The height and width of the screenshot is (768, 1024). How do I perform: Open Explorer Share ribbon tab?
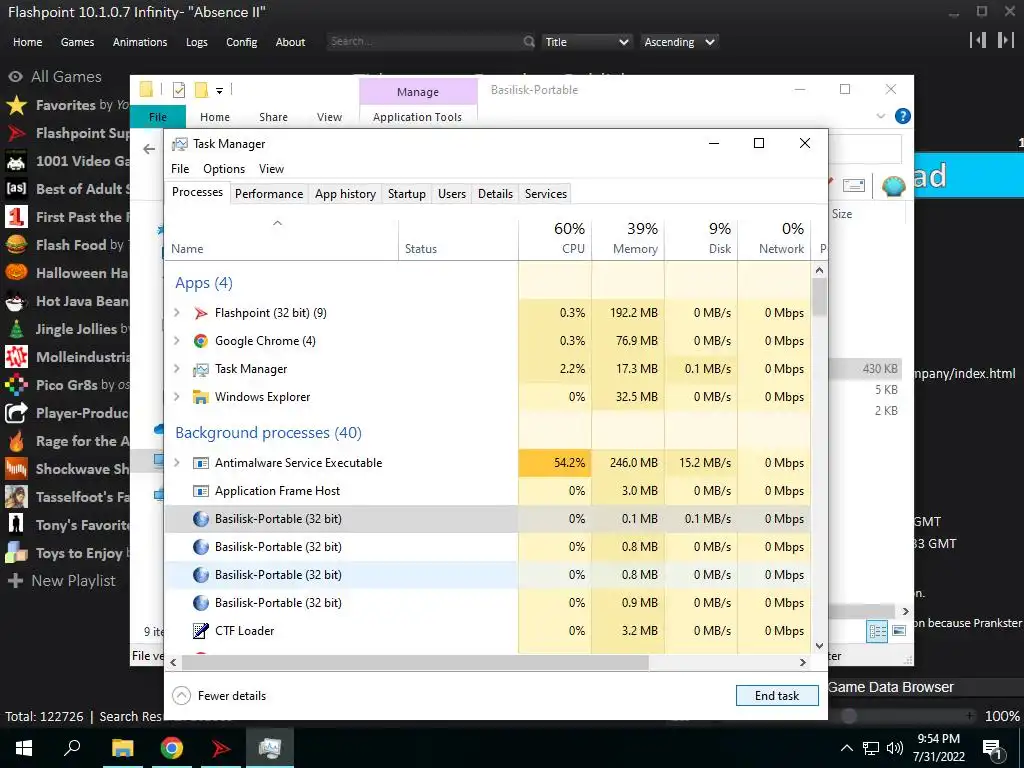[273, 117]
